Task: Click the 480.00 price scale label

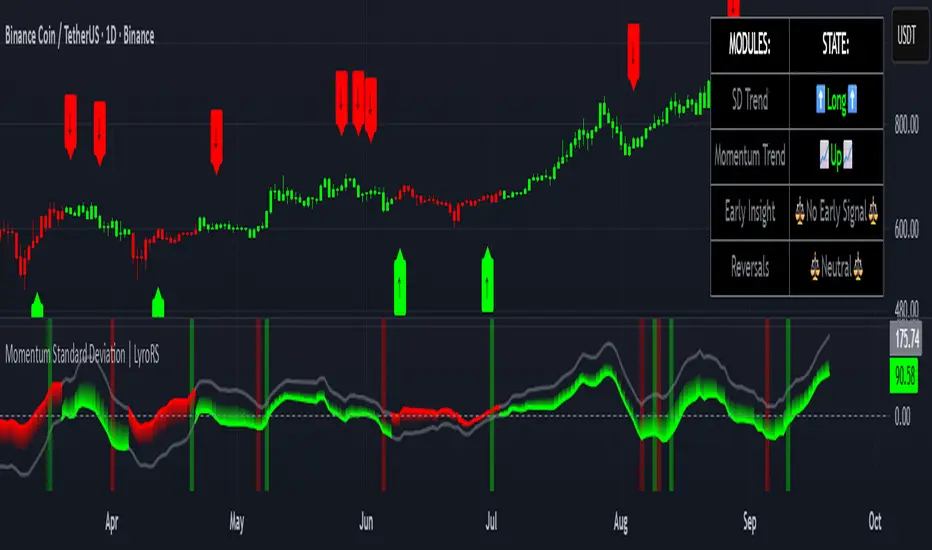Action: [x=906, y=309]
